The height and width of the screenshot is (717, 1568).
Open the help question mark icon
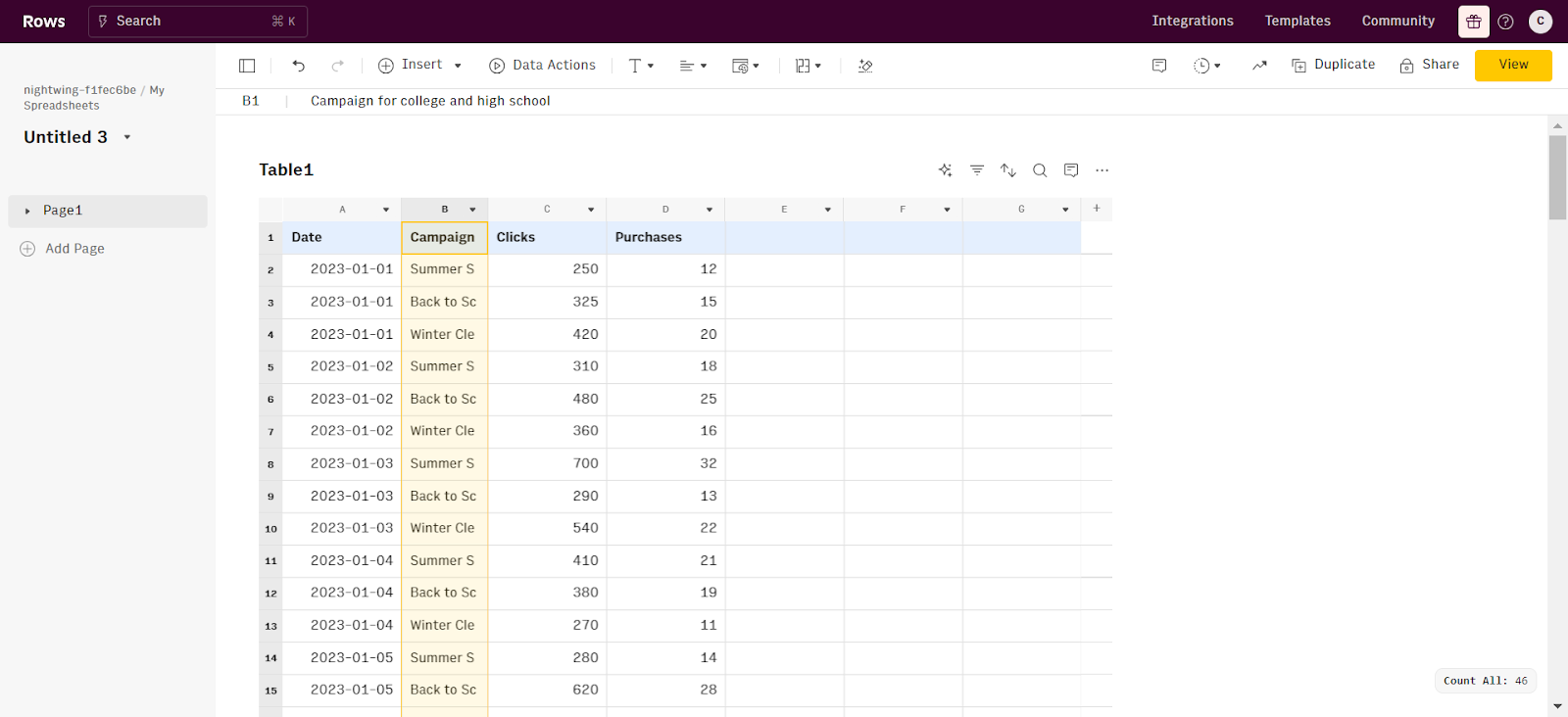tap(1506, 22)
